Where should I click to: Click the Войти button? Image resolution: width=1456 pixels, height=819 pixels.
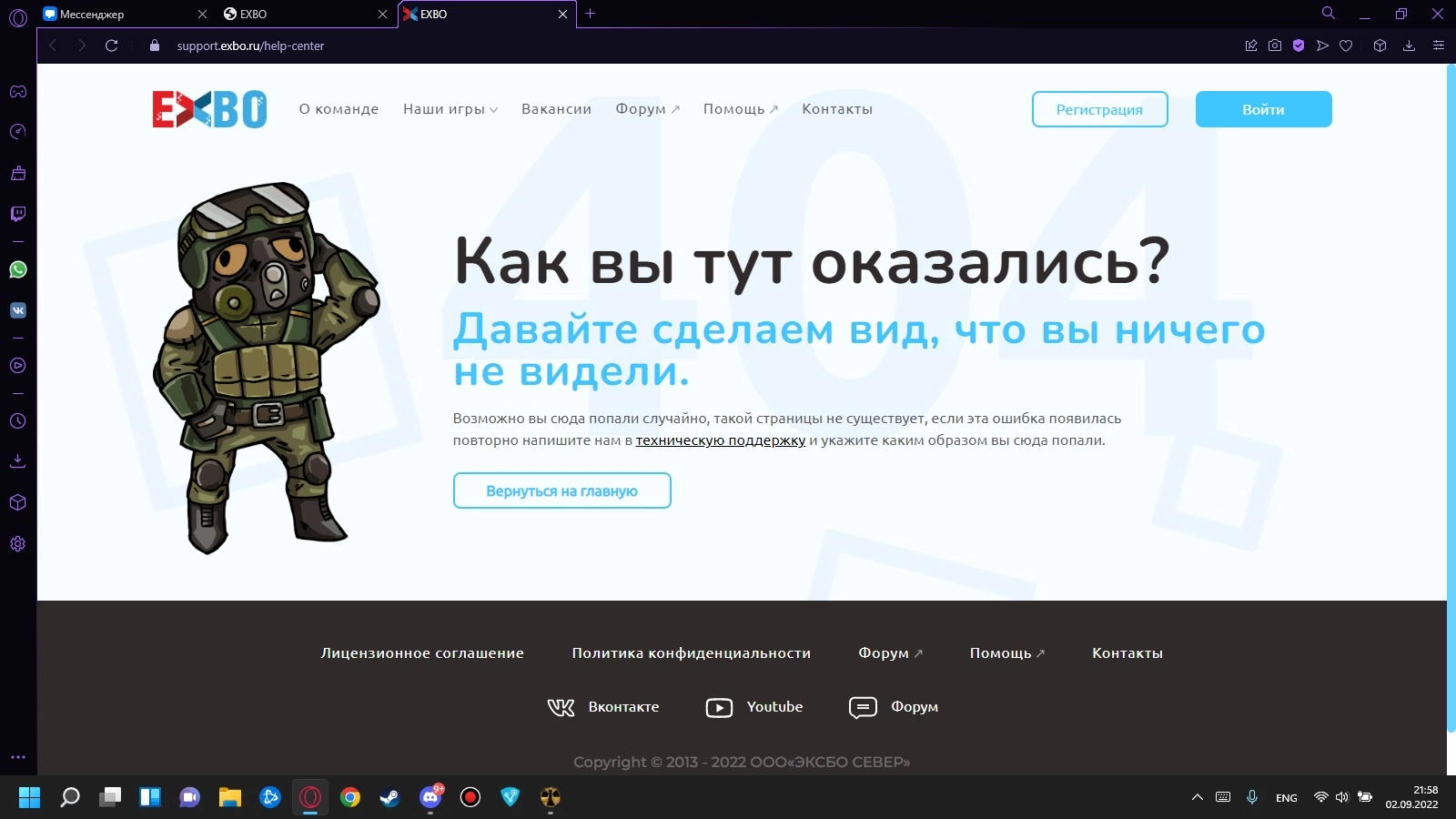point(1263,109)
